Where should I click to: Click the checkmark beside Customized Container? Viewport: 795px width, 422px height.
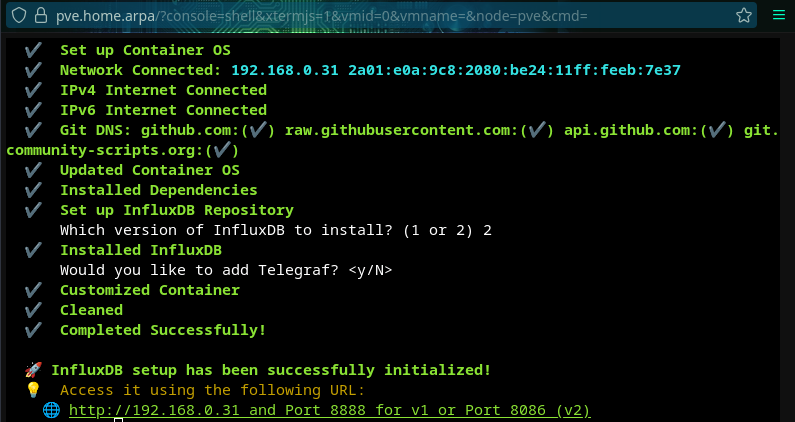coord(32,290)
